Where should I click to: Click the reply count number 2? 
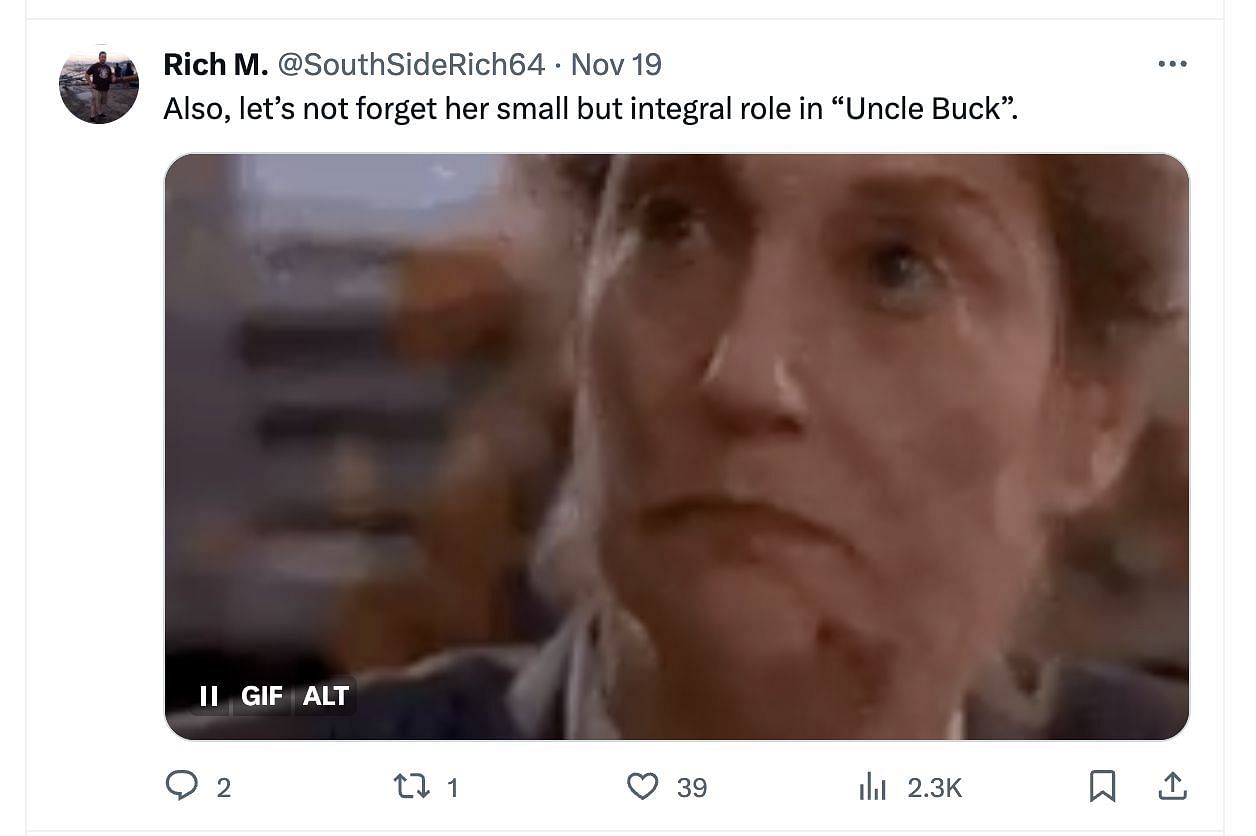(x=223, y=788)
